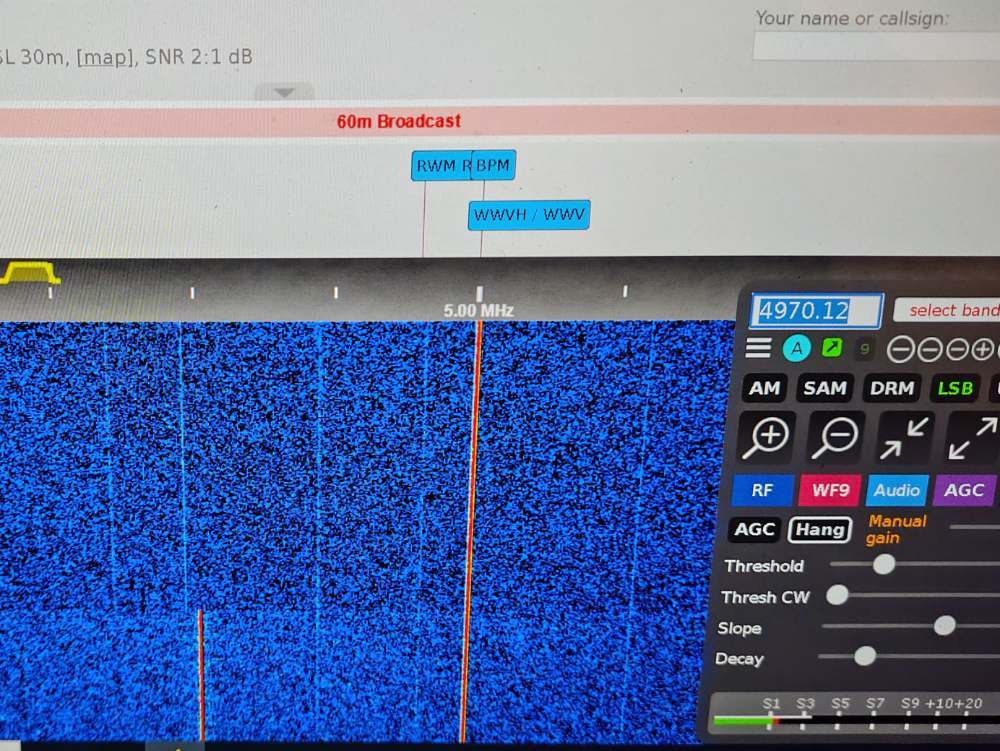The image size is (1000, 751).
Task: Open the Audio settings tab
Action: click(897, 490)
